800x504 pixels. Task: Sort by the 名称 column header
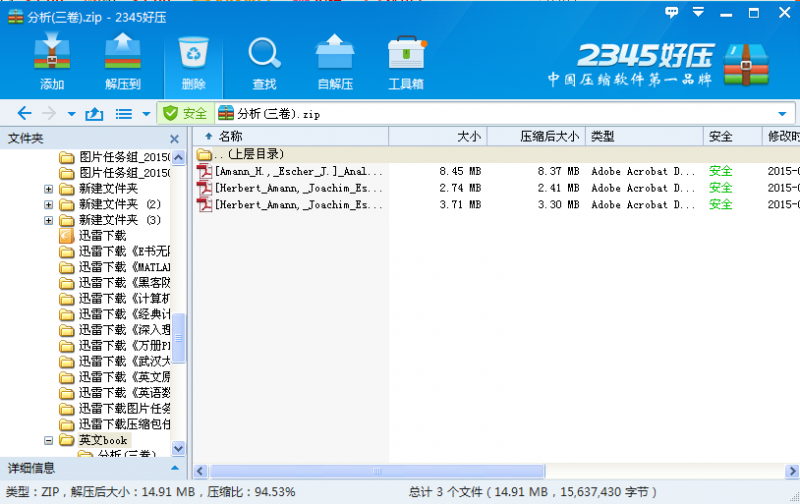click(x=291, y=136)
